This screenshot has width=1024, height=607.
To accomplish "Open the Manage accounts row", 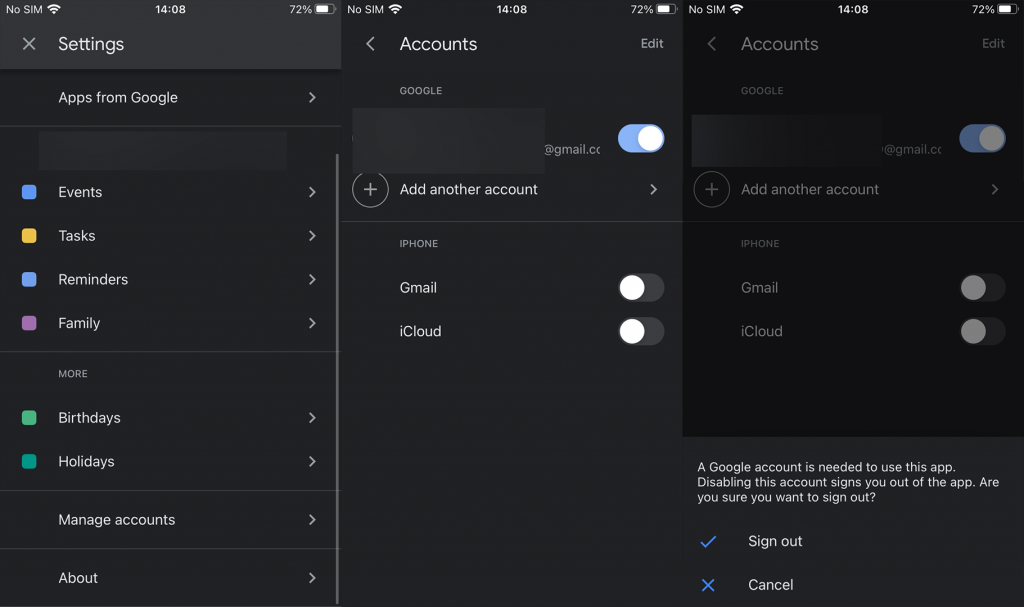I will (x=170, y=519).
